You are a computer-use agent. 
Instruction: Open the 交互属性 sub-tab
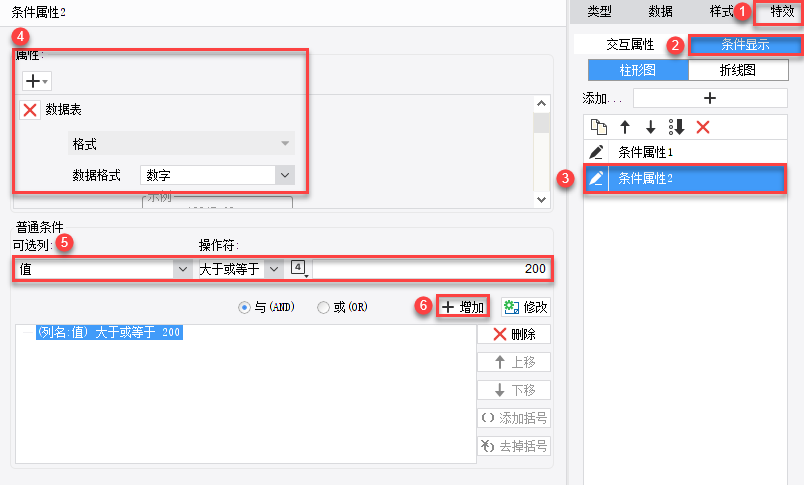click(x=630, y=45)
